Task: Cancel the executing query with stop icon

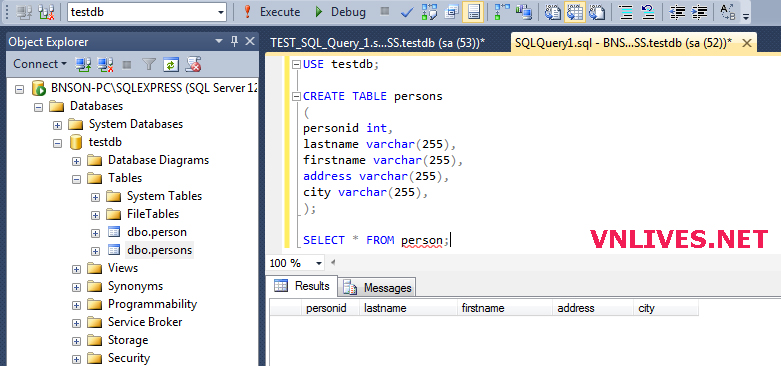Action: (385, 11)
